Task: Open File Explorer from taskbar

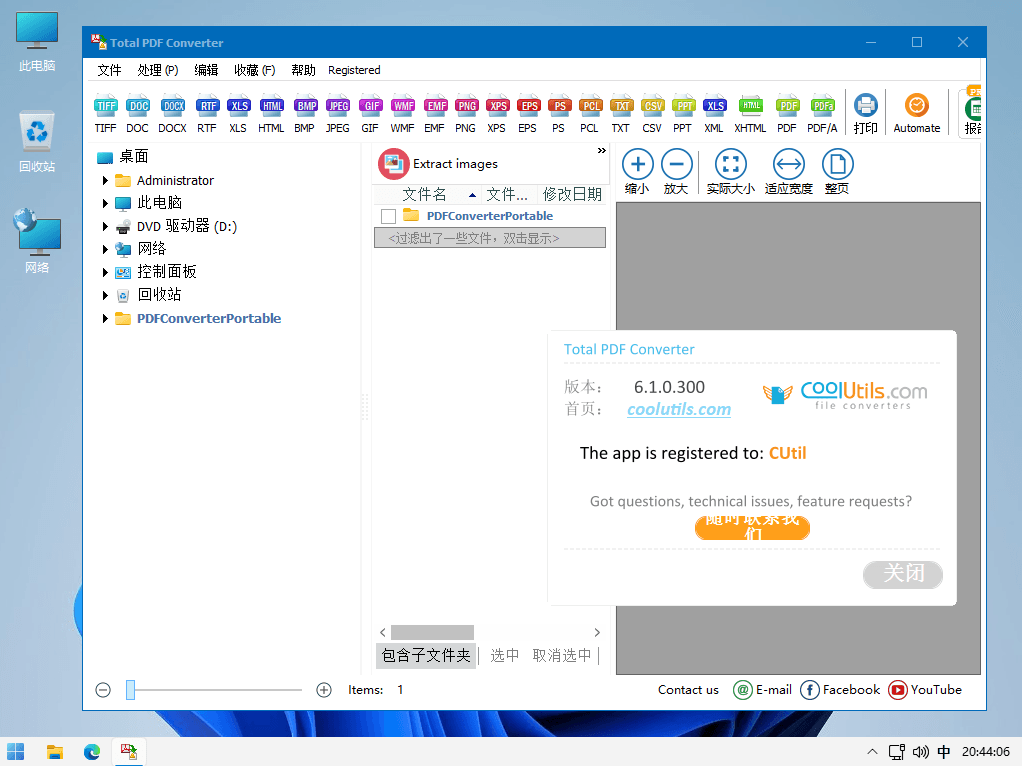Action: click(55, 752)
